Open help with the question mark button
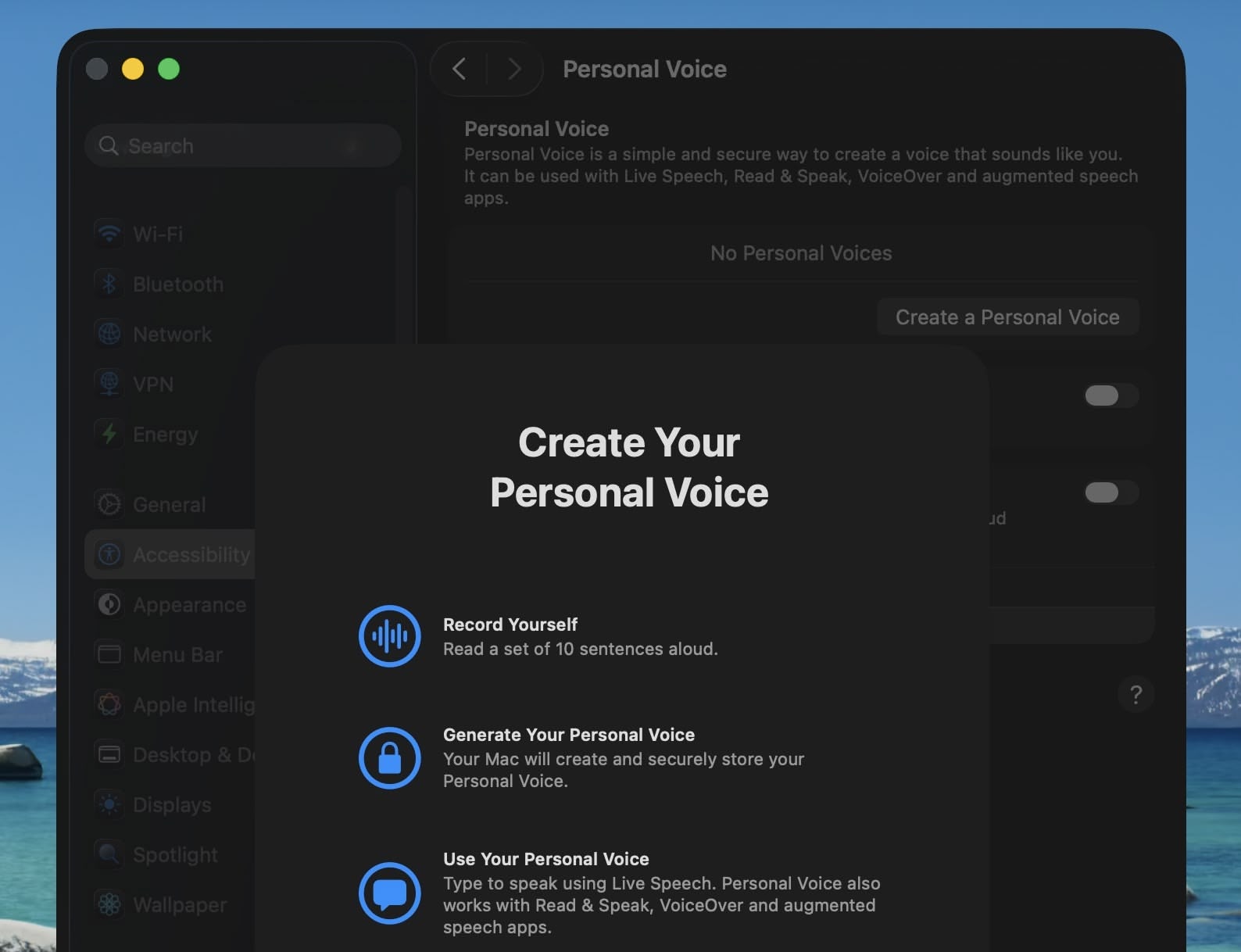1241x952 pixels. tap(1135, 694)
